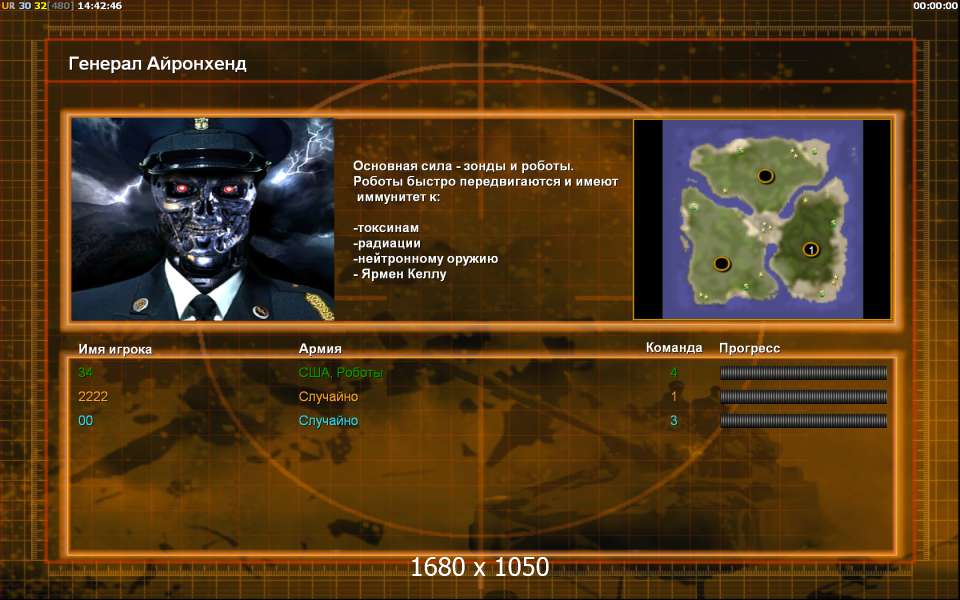Click player name '2222'
960x600 pixels.
93,396
